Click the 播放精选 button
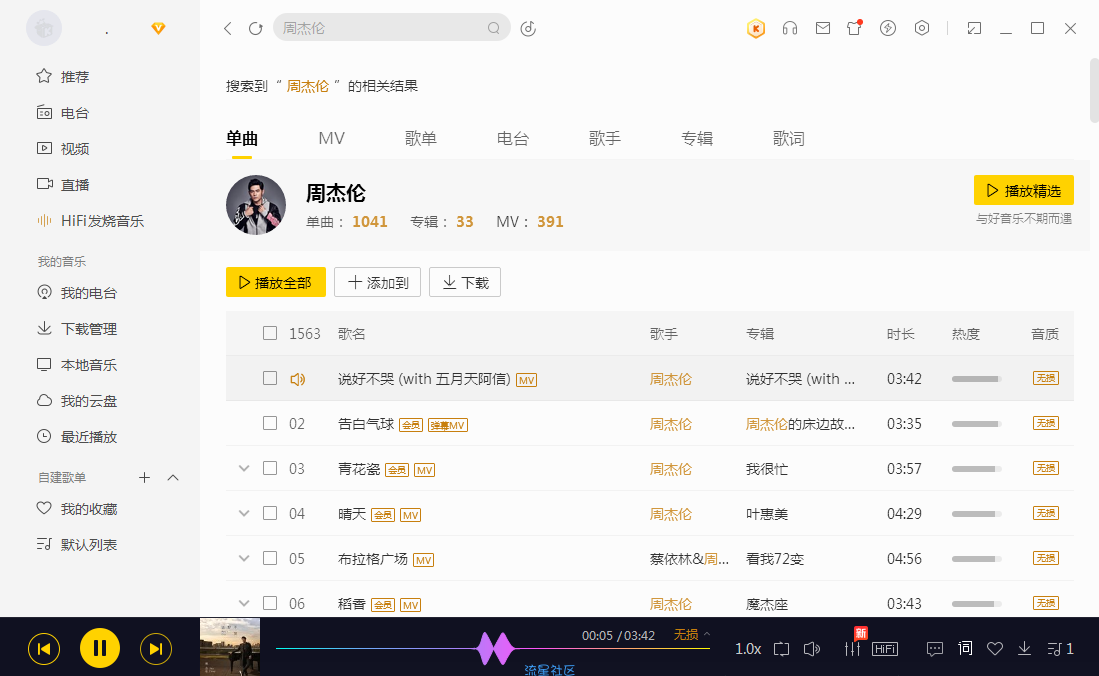The image size is (1099, 676). click(x=1023, y=190)
